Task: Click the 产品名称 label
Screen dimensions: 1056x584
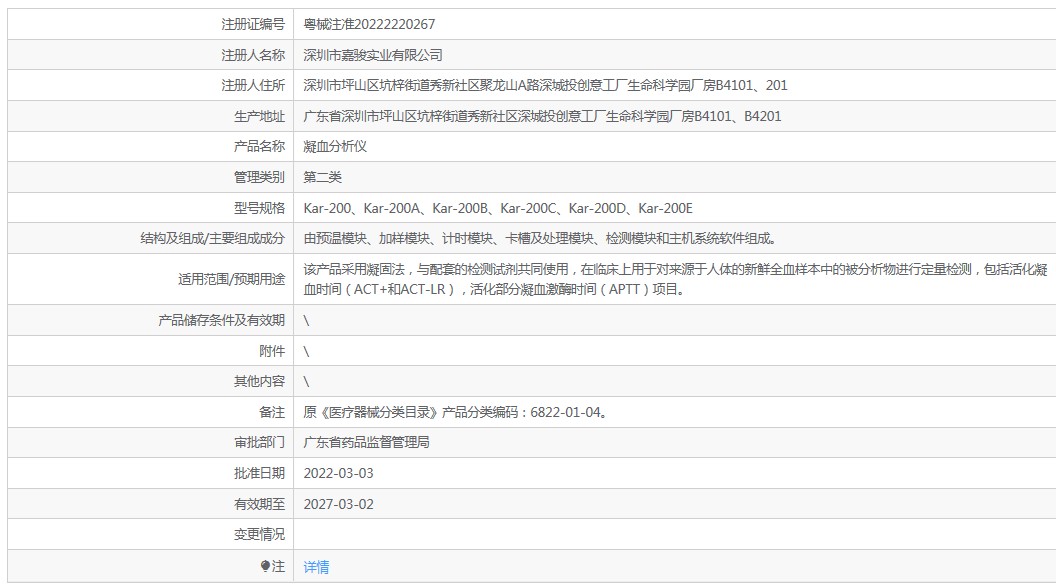Action: click(259, 146)
